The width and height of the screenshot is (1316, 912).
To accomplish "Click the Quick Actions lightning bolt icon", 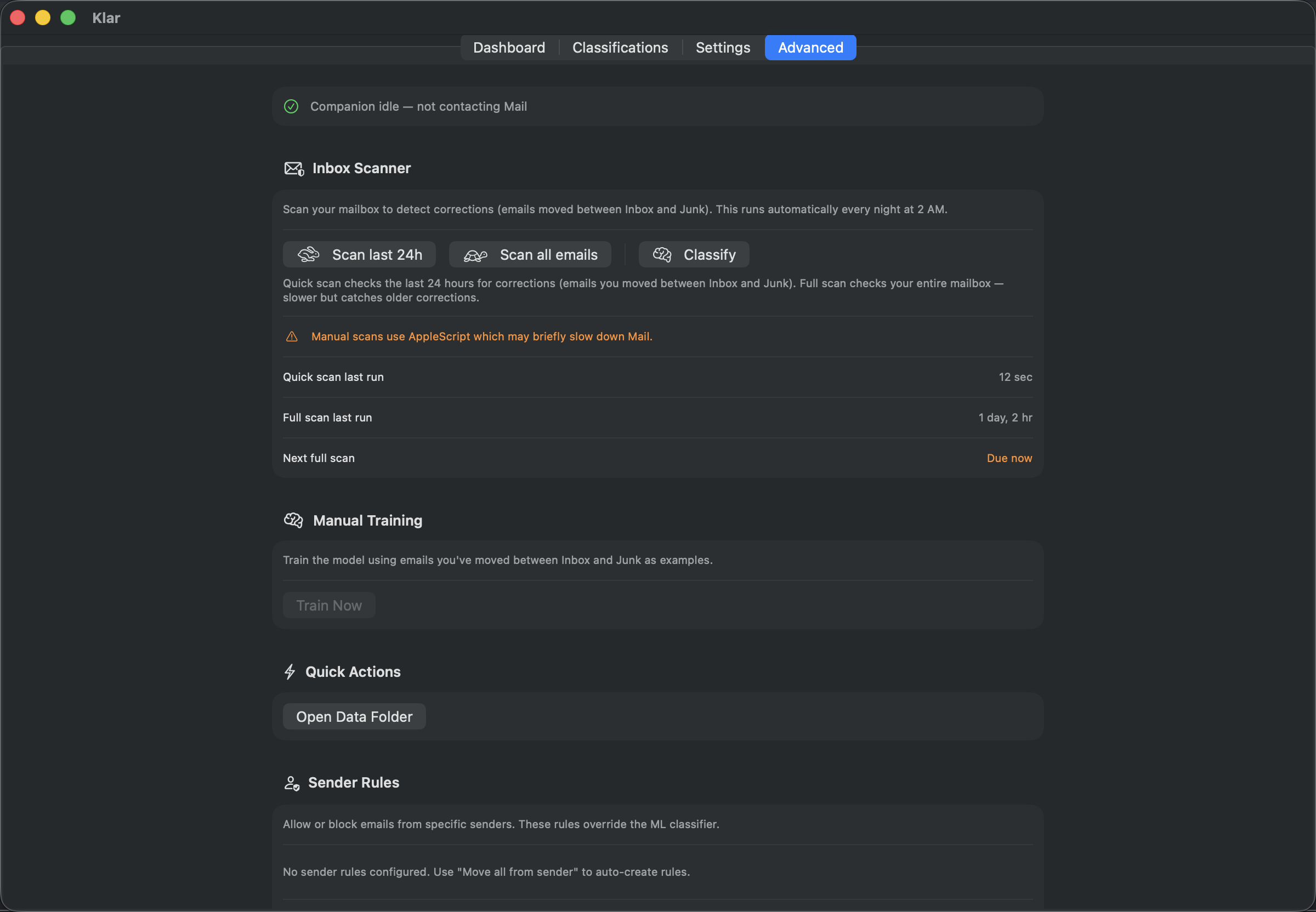I will tap(290, 671).
